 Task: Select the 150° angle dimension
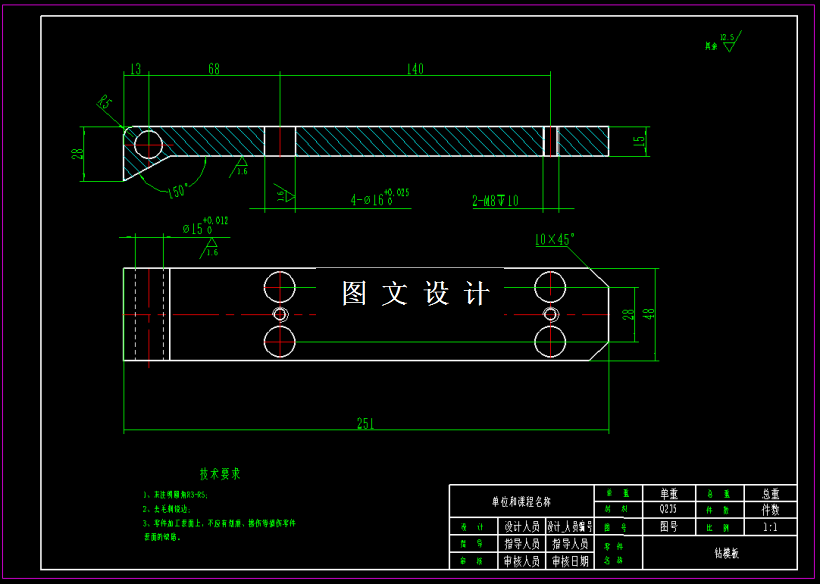pos(177,191)
